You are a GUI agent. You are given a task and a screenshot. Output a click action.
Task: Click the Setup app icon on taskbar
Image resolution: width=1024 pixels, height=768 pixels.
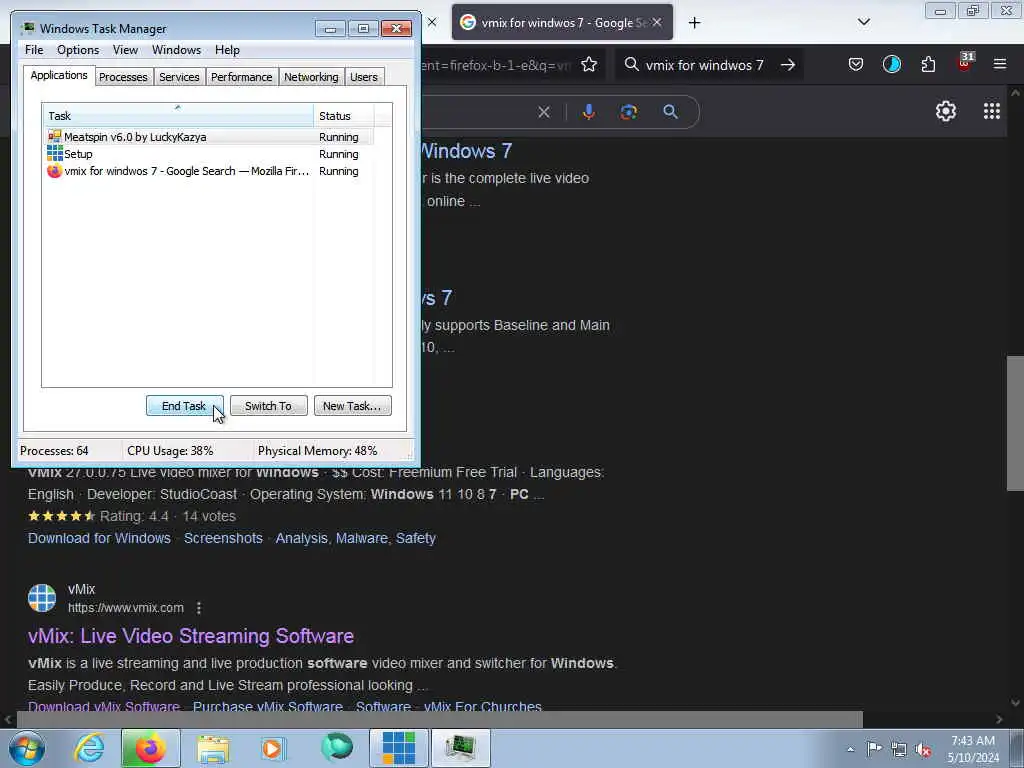[398, 748]
